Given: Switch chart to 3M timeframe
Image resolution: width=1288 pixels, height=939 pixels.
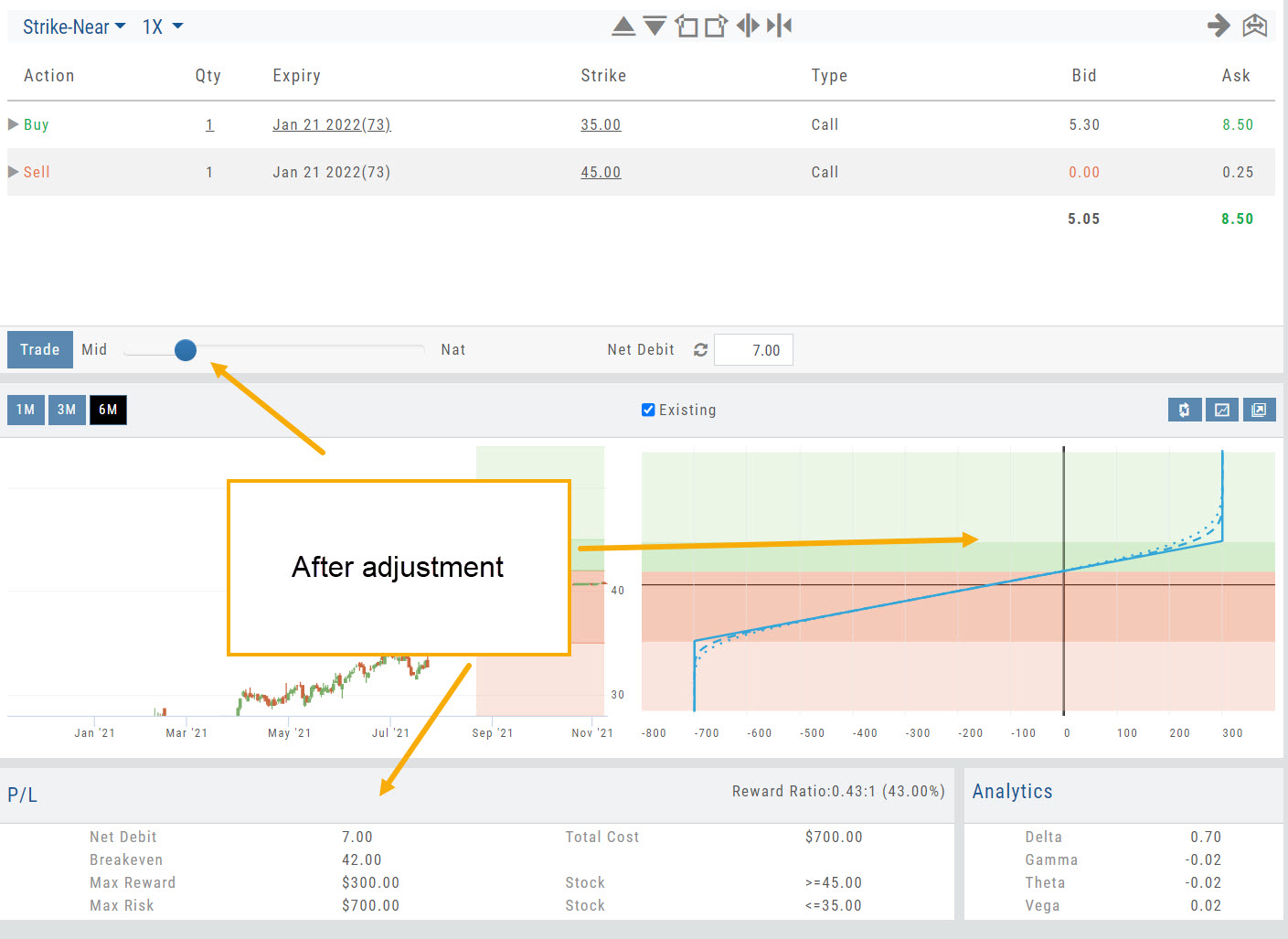Looking at the screenshot, I should [x=67, y=410].
